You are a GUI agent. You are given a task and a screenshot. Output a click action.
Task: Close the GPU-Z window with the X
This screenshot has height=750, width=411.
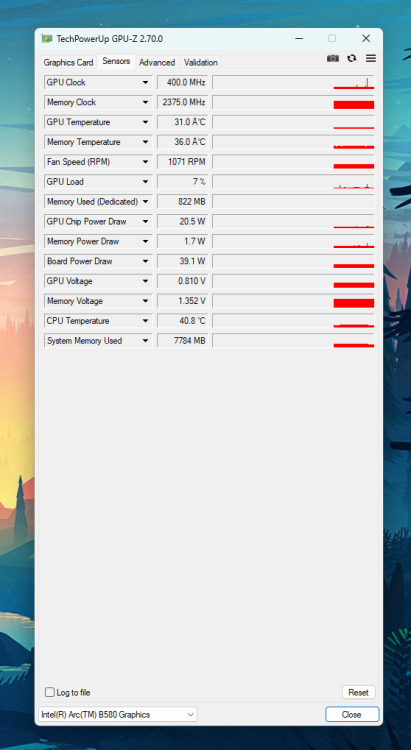pyautogui.click(x=366, y=39)
